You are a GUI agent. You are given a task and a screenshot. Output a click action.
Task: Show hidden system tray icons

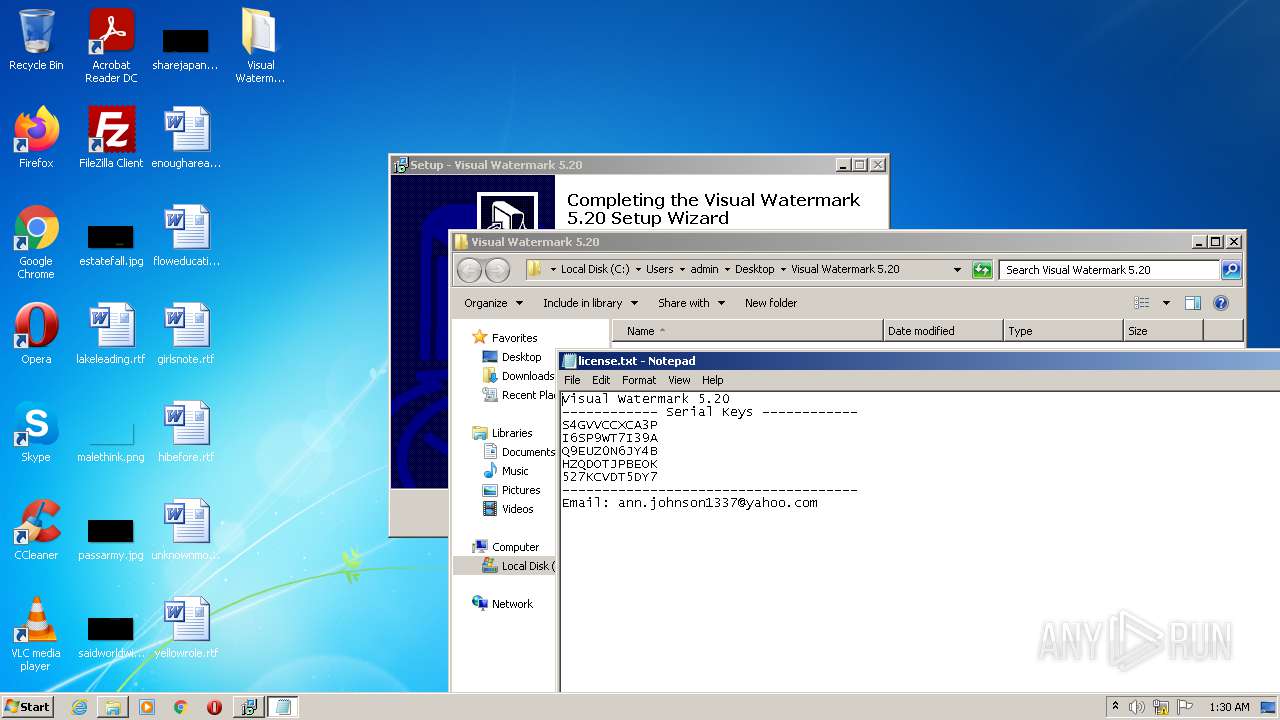[x=1115, y=707]
